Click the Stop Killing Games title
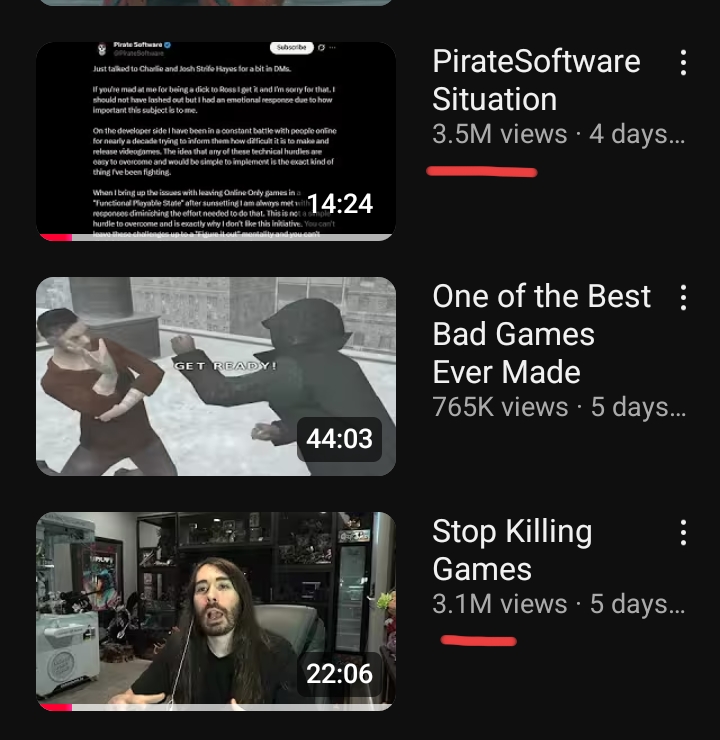 512,550
